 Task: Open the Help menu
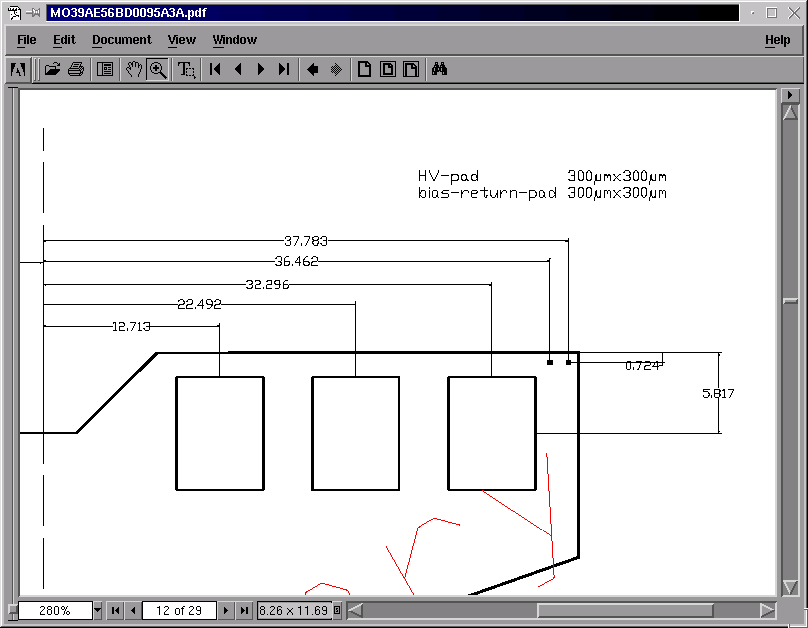click(x=777, y=40)
